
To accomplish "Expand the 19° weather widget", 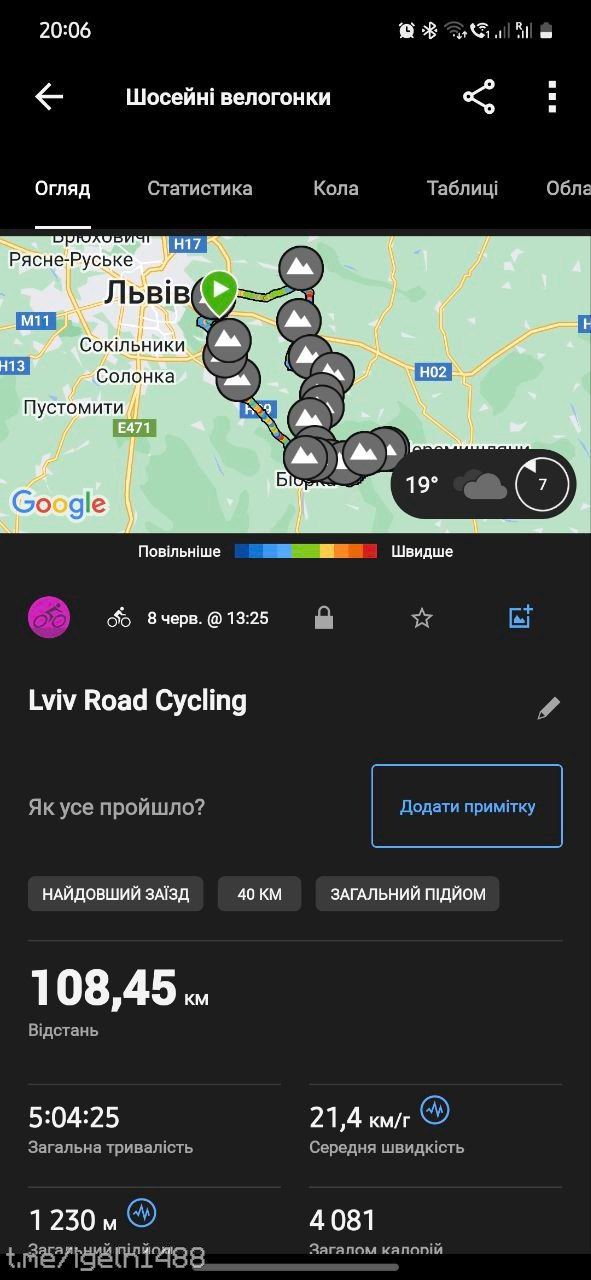I will (483, 485).
